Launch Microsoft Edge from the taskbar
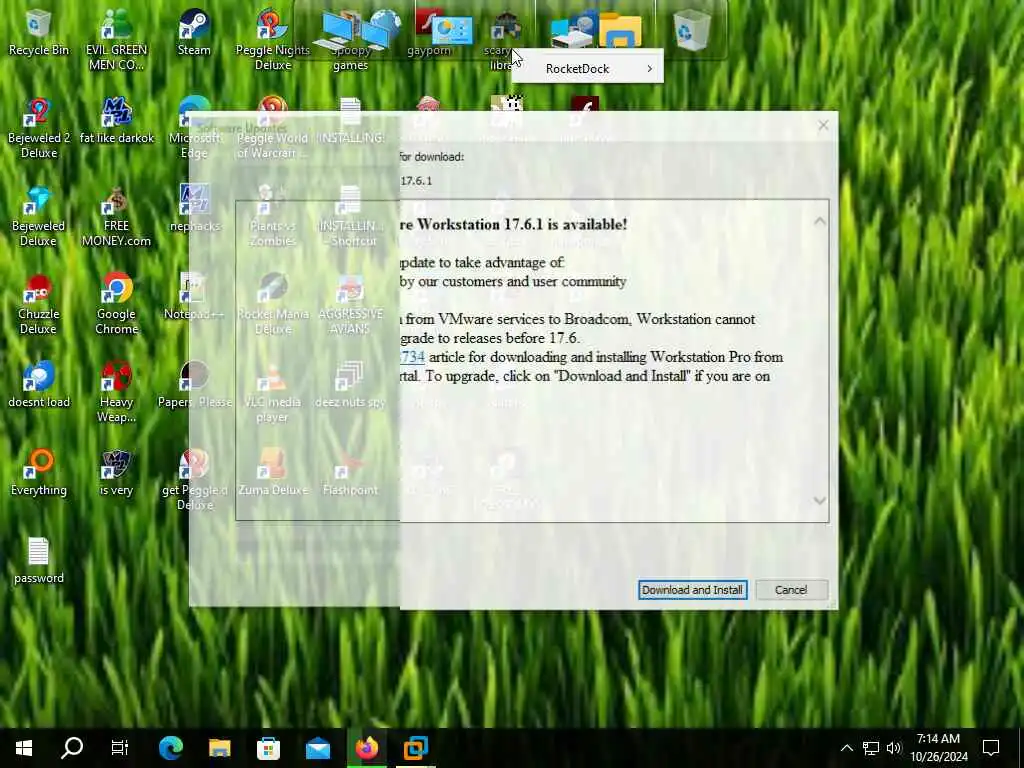 (x=170, y=748)
